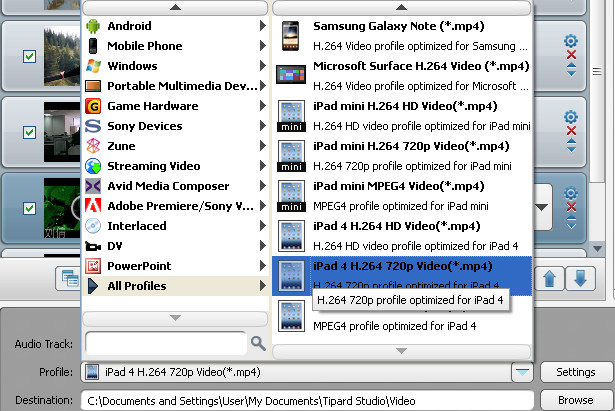
Task: Click the Avid Media Composer icon
Action: 93,186
